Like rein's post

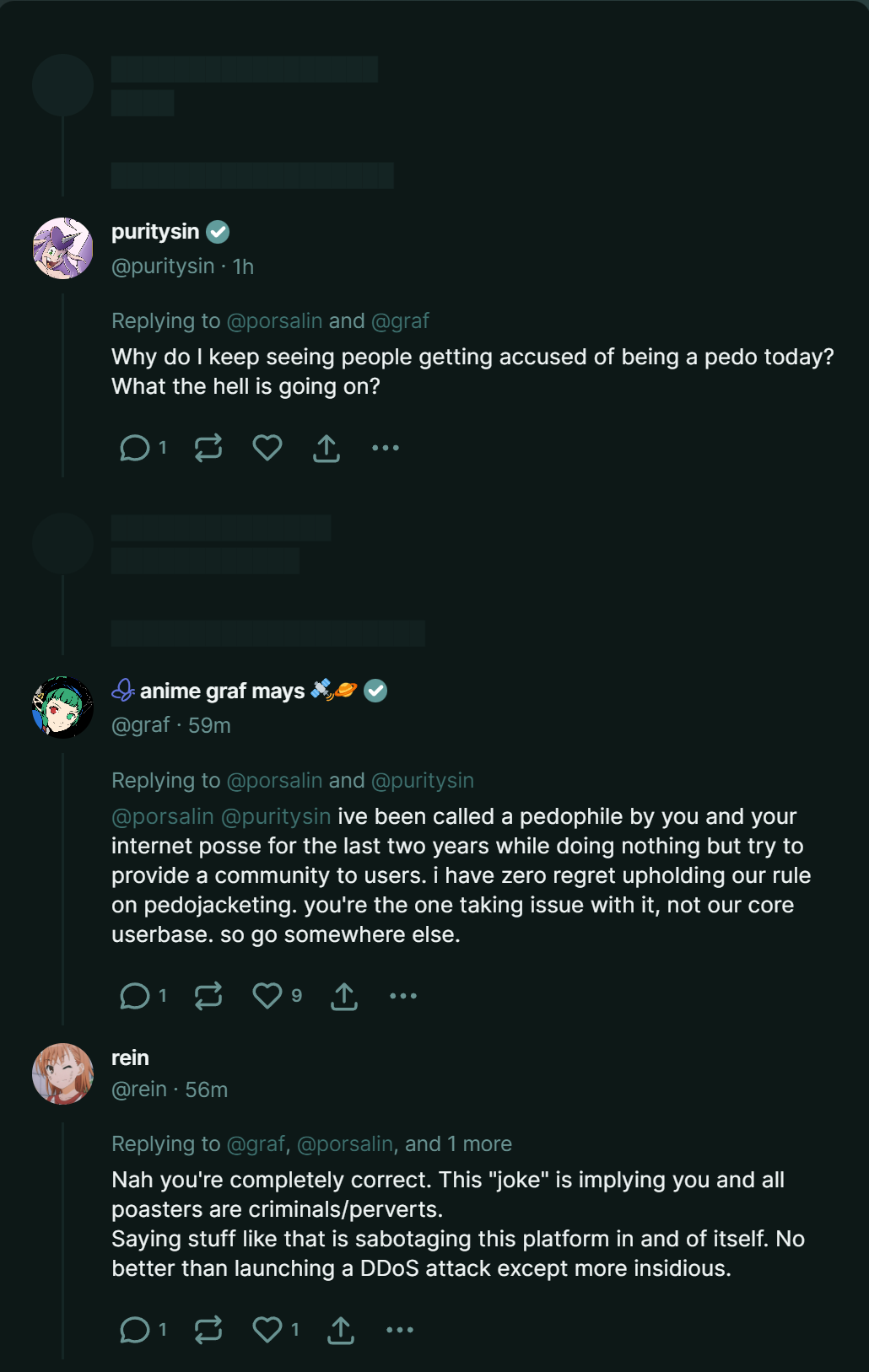(x=267, y=1330)
